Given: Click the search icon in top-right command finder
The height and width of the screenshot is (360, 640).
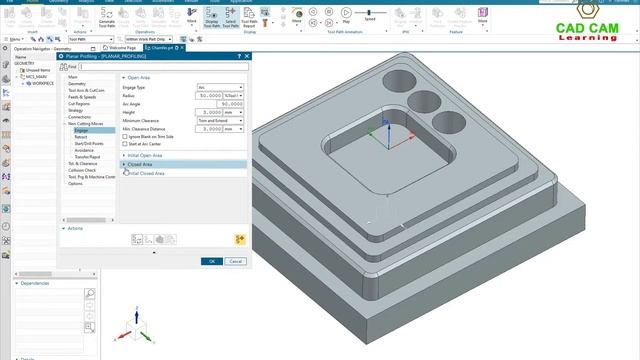Looking at the screenshot, I should click(575, 2).
